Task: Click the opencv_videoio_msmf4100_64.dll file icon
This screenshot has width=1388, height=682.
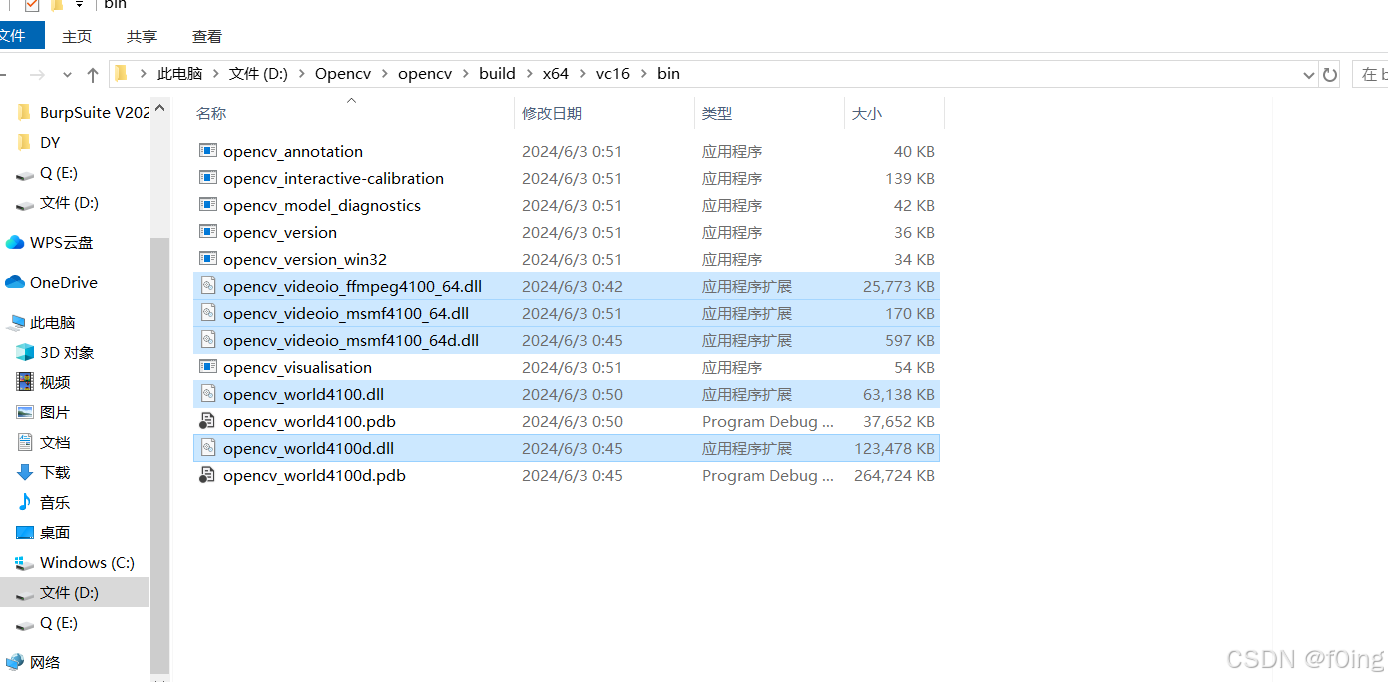Action: (x=208, y=313)
